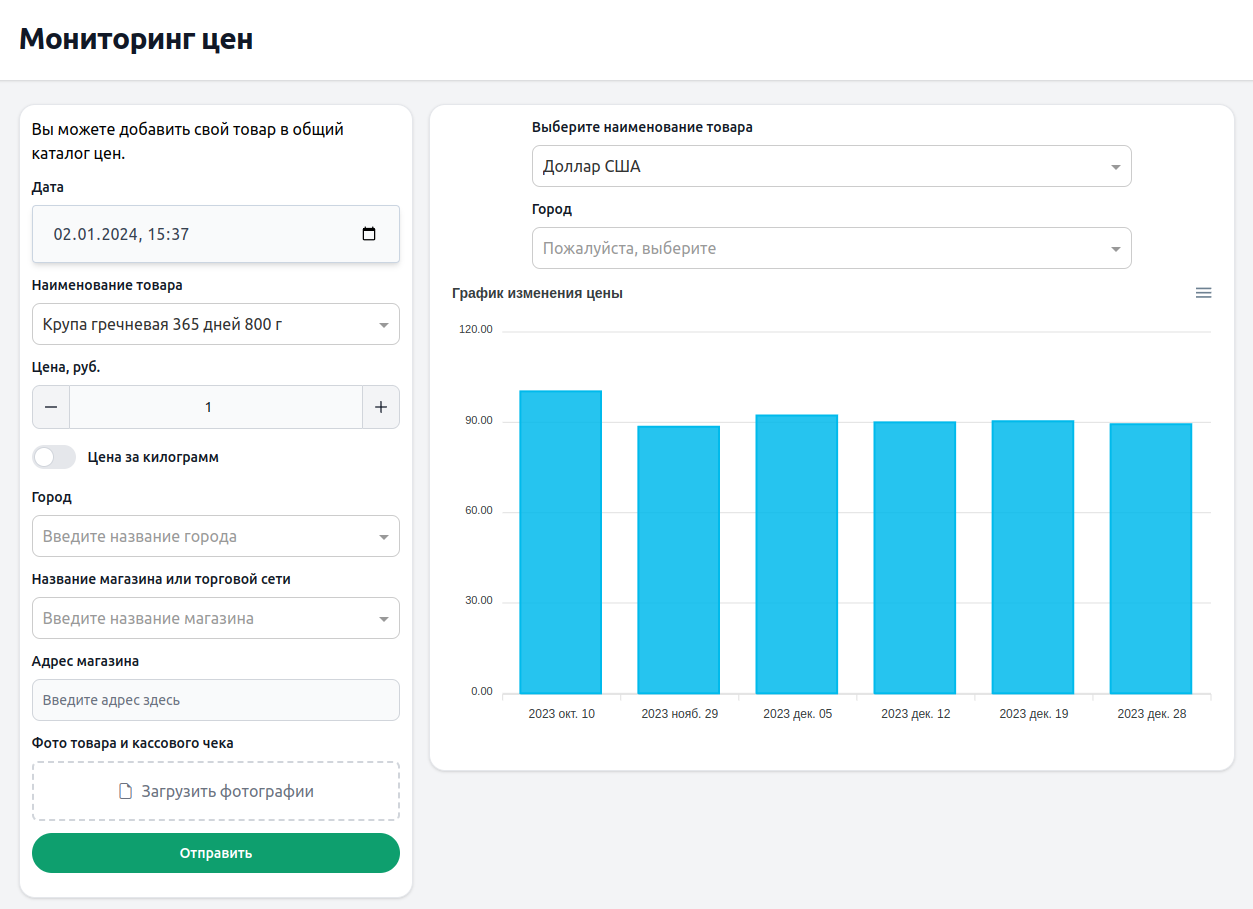Click 'Загрузить фотографии' upload area
The height and width of the screenshot is (909, 1253).
[227, 792]
